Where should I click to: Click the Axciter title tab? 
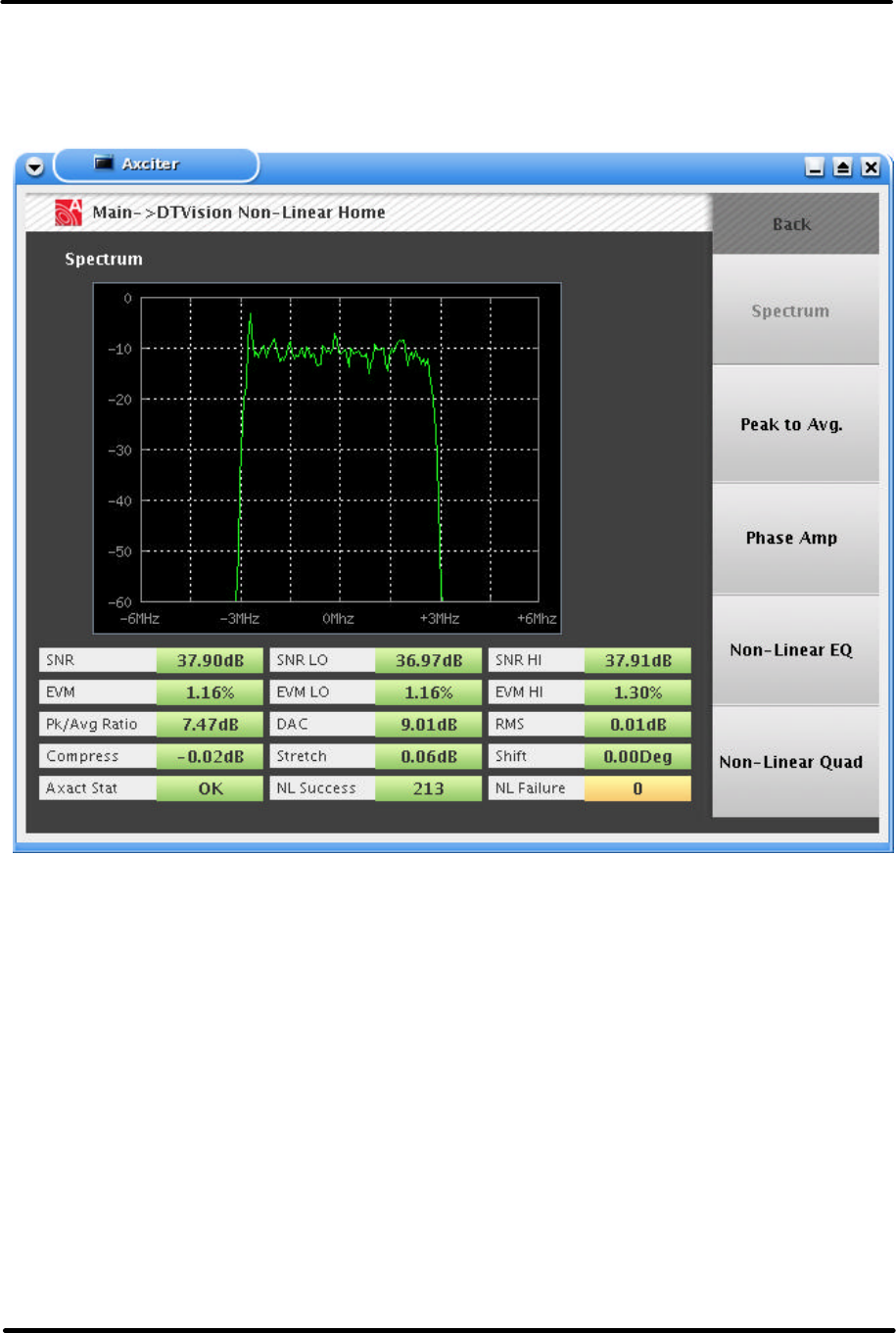tap(157, 165)
